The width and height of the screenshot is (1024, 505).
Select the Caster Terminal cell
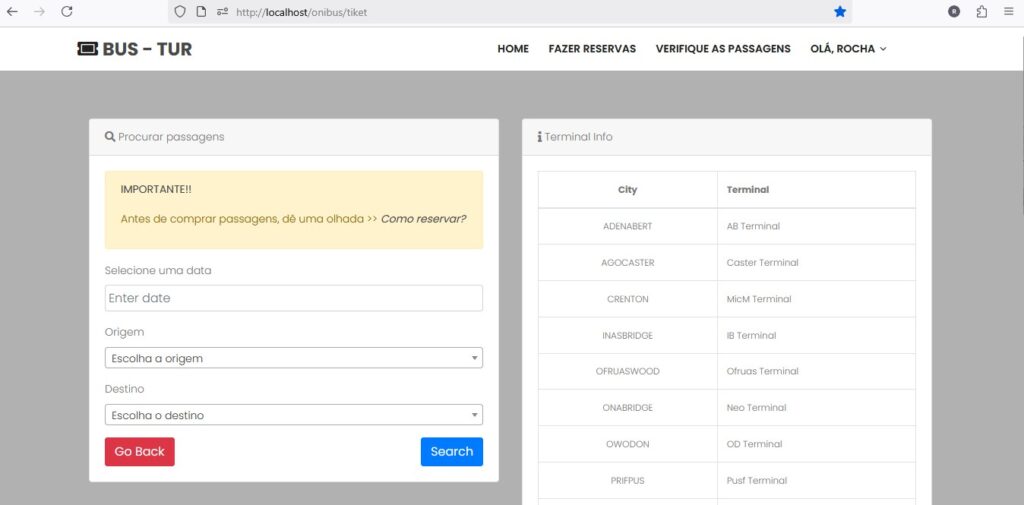pos(816,263)
